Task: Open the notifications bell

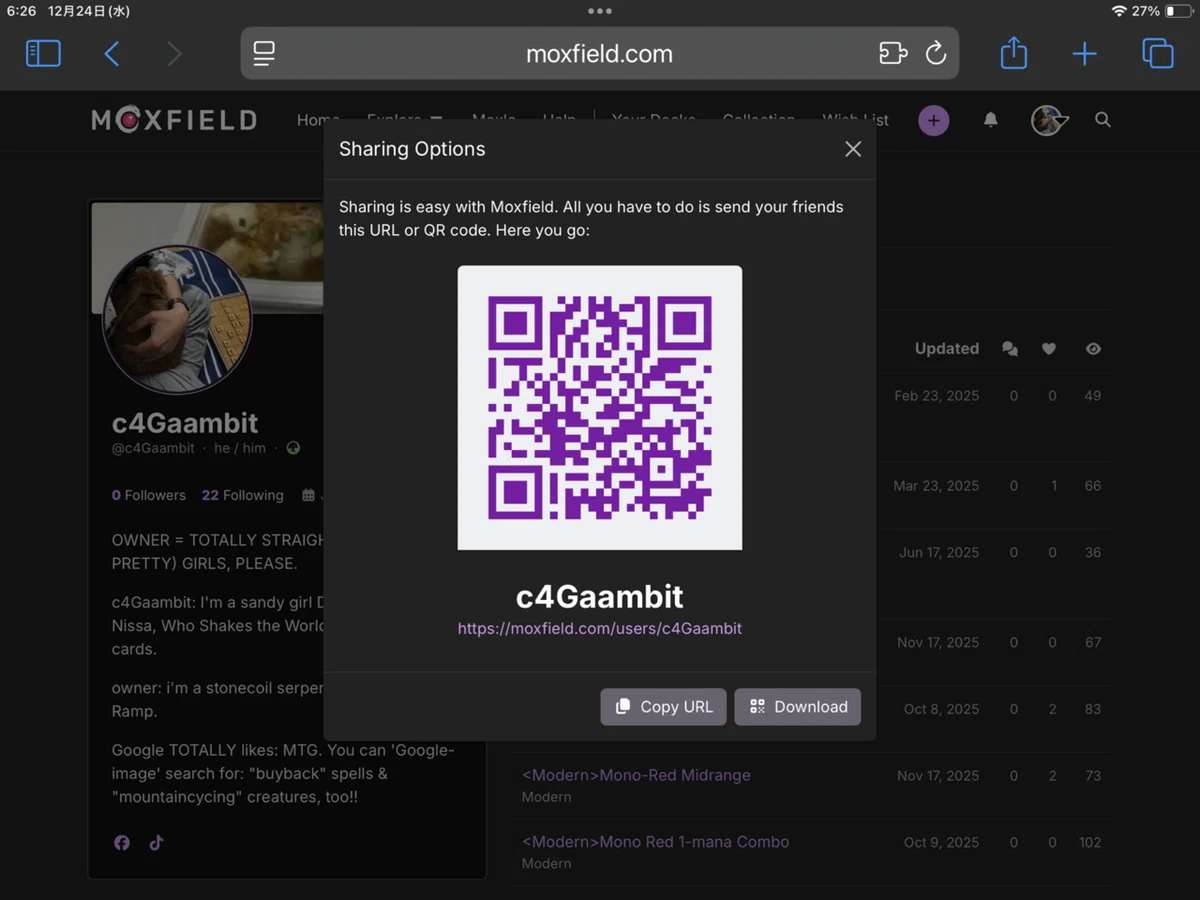Action: (x=991, y=120)
